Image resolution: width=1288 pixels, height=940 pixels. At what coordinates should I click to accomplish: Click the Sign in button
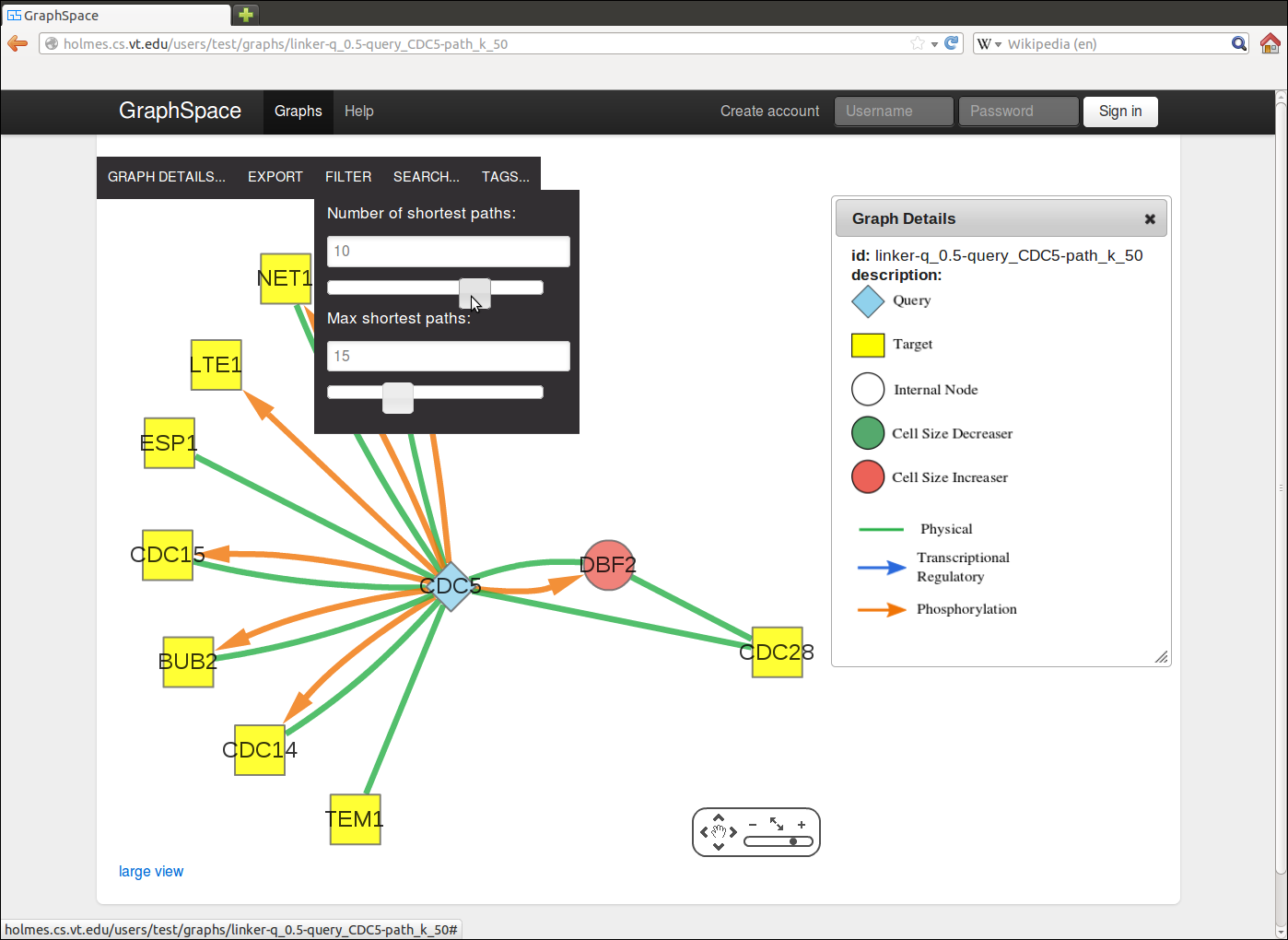click(x=1120, y=112)
